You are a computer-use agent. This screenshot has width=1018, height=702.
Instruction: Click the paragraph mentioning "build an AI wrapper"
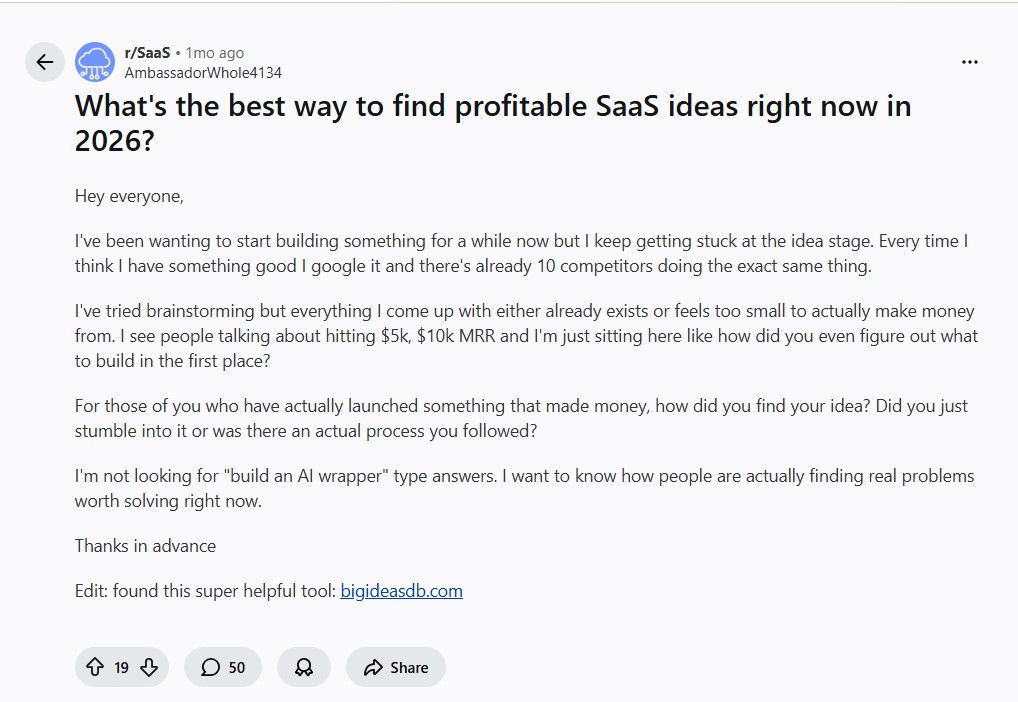click(523, 488)
